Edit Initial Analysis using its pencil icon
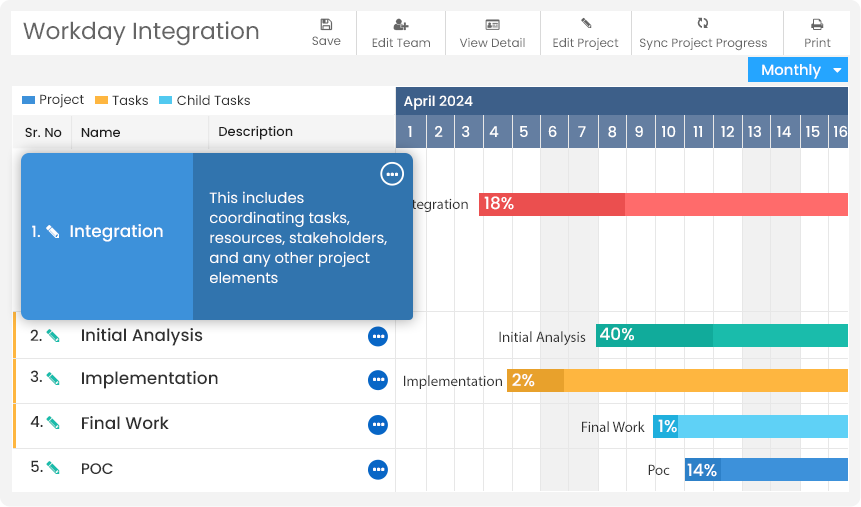Viewport: 861px width, 507px height. 53,336
